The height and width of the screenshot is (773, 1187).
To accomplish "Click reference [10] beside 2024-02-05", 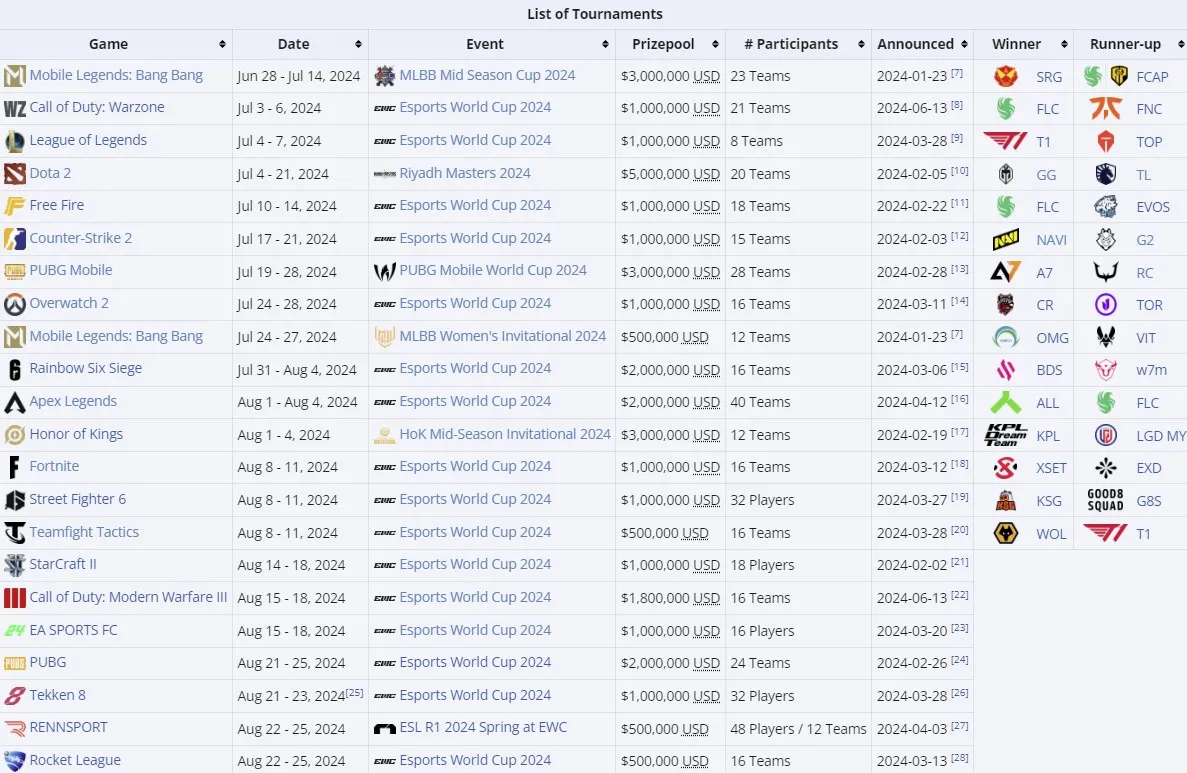I will (x=959, y=171).
